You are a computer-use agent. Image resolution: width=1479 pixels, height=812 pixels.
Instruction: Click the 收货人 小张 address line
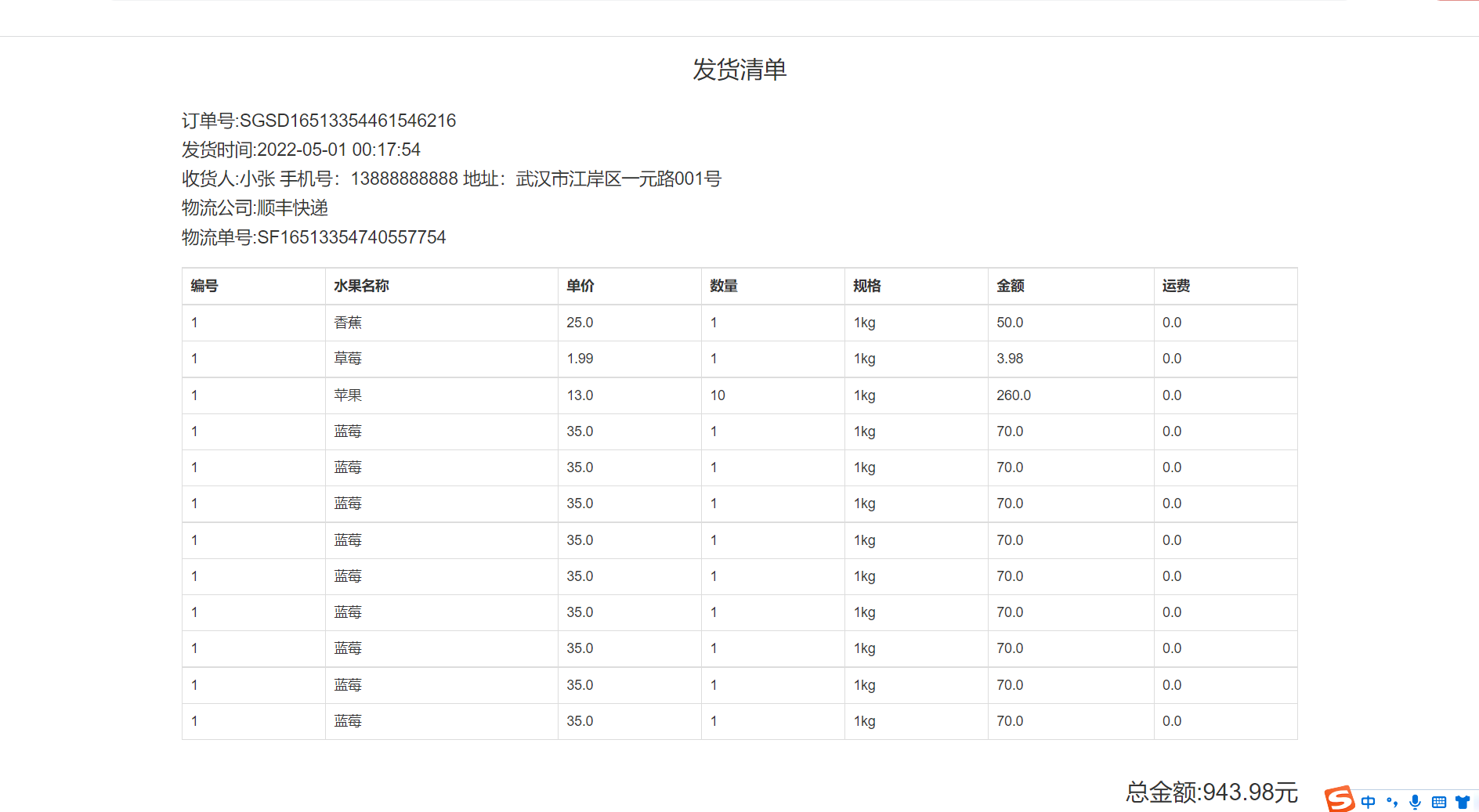[451, 179]
